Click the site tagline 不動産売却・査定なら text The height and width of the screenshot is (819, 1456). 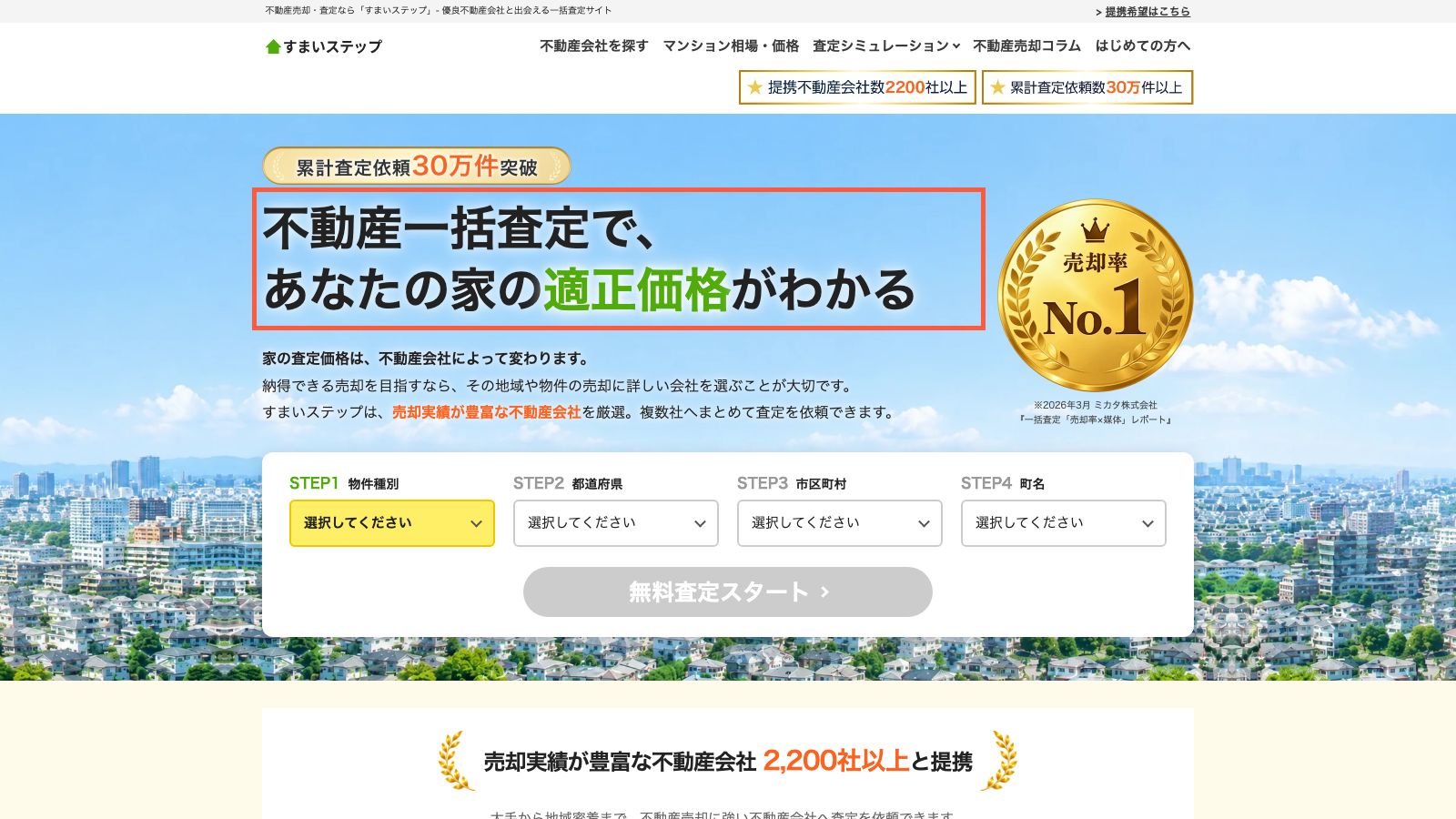[439, 11]
